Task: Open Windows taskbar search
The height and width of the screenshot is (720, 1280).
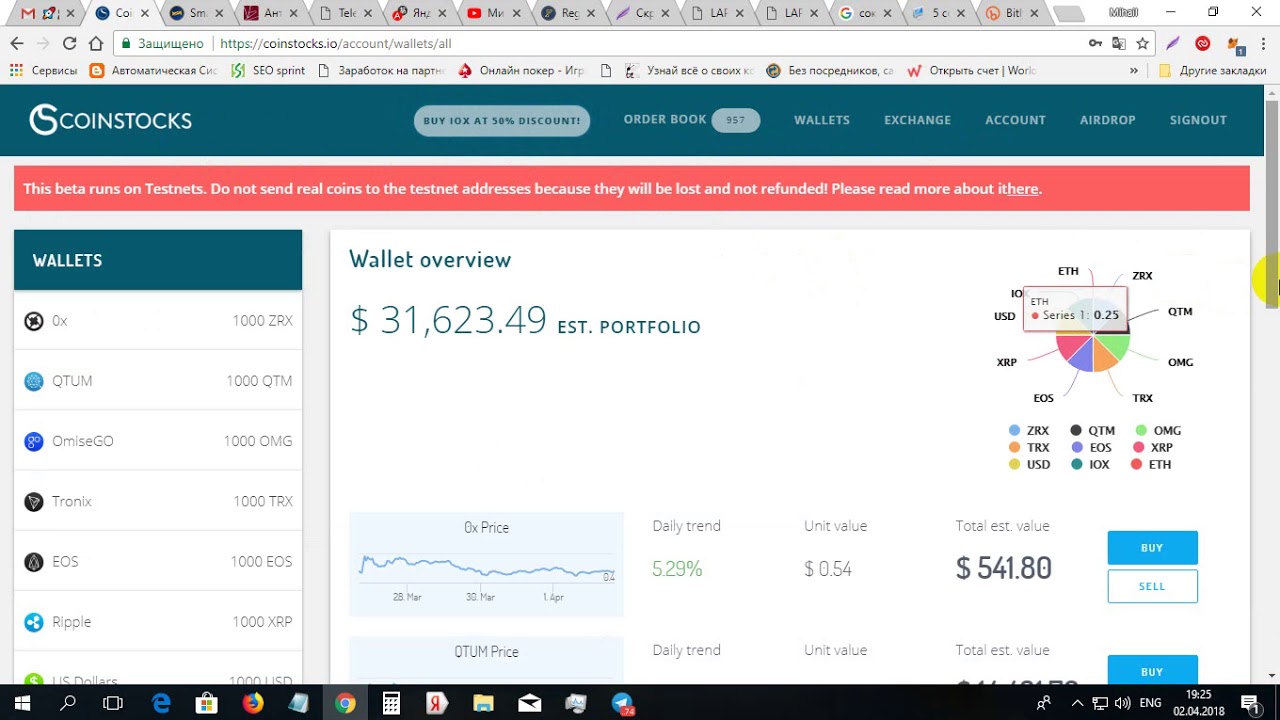Action: (x=68, y=703)
